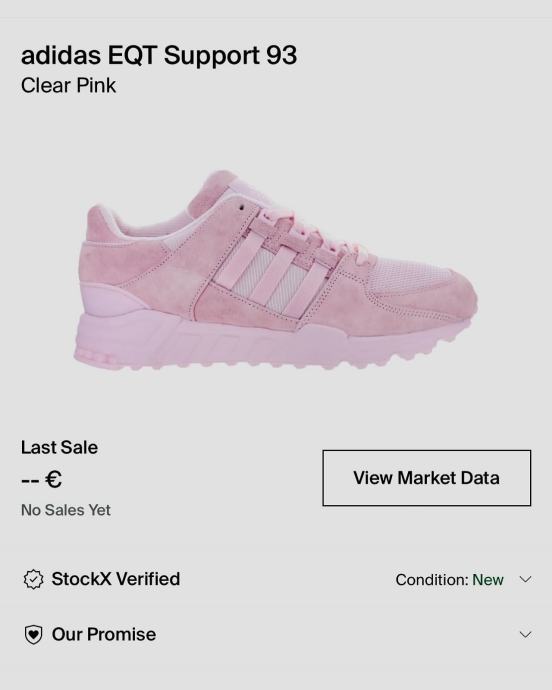
Task: Click the adidas EQT Support 93 title
Action: pyautogui.click(x=159, y=56)
